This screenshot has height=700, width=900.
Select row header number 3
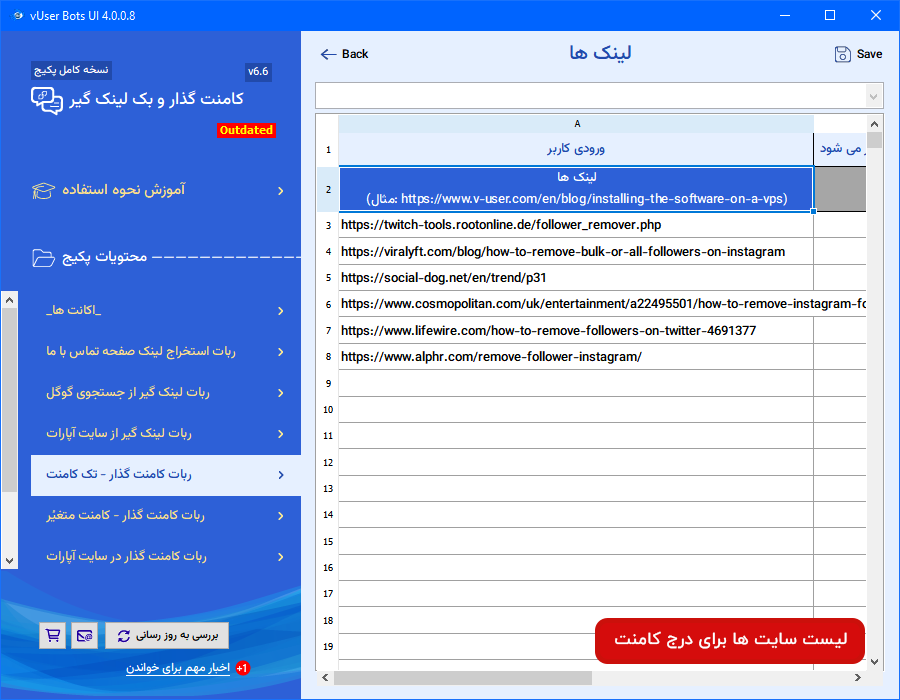click(328, 225)
